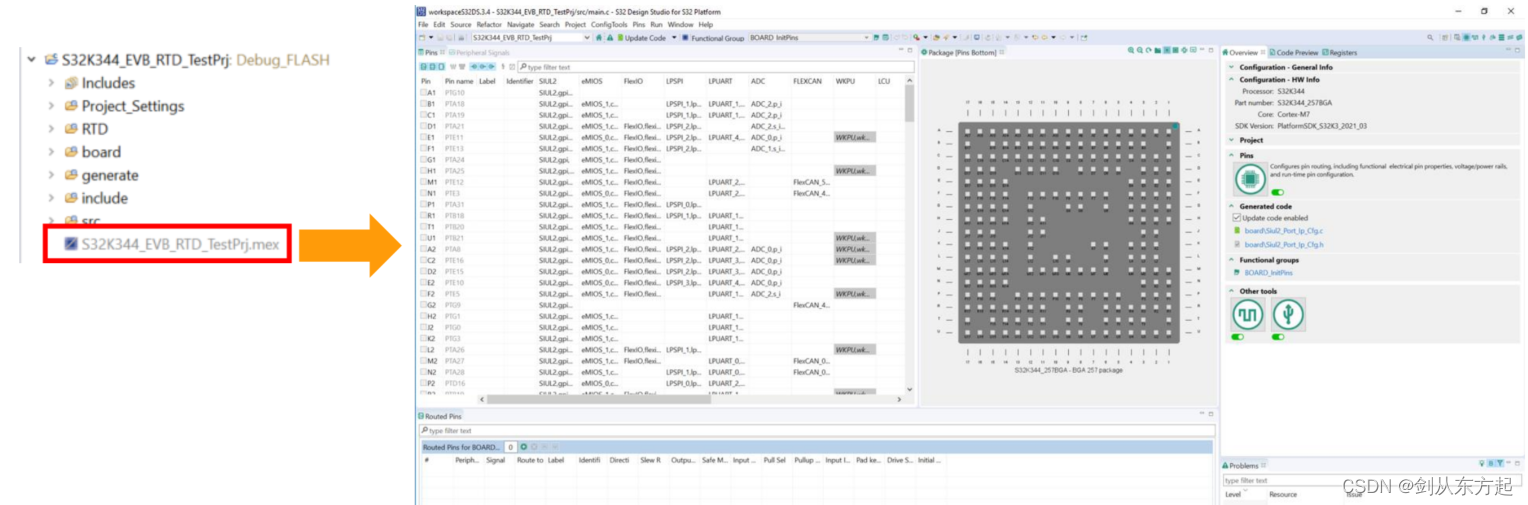Open the Clocks tool icon under Other tools
The width and height of the screenshot is (1528, 505).
pyautogui.click(x=1246, y=314)
